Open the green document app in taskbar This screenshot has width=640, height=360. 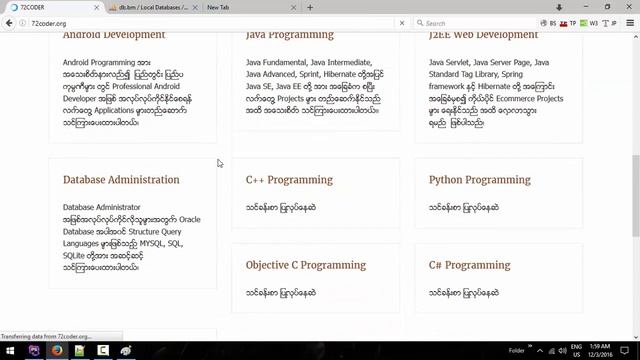click(x=80, y=351)
